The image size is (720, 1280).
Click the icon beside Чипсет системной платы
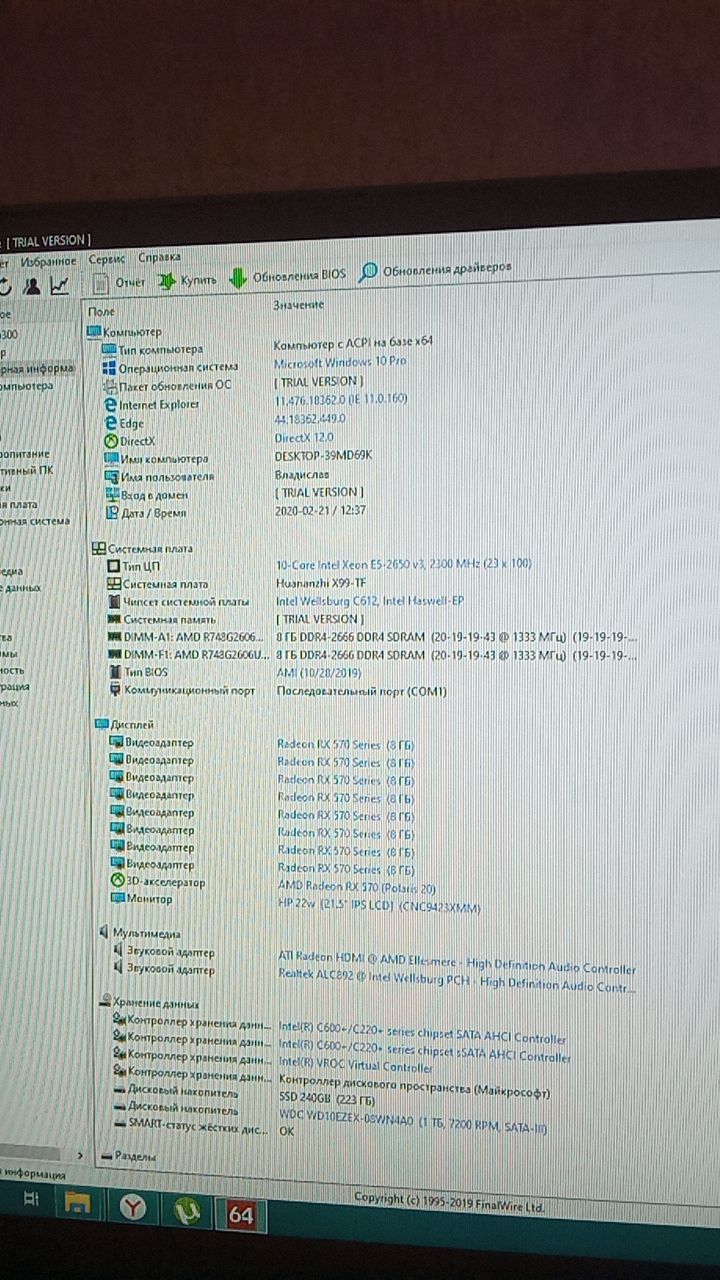(114, 603)
